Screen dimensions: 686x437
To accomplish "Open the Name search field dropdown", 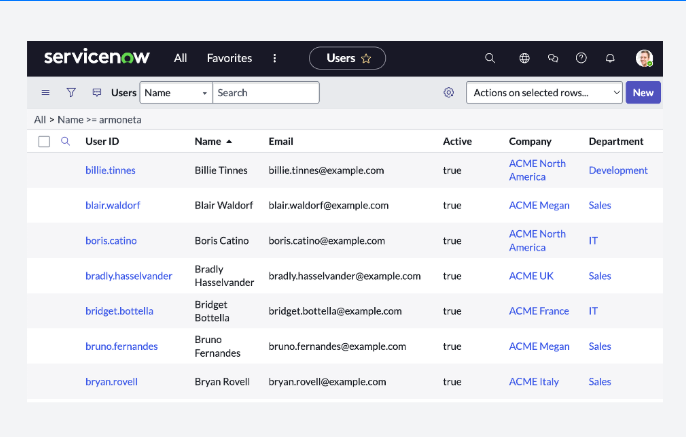I will [x=176, y=93].
